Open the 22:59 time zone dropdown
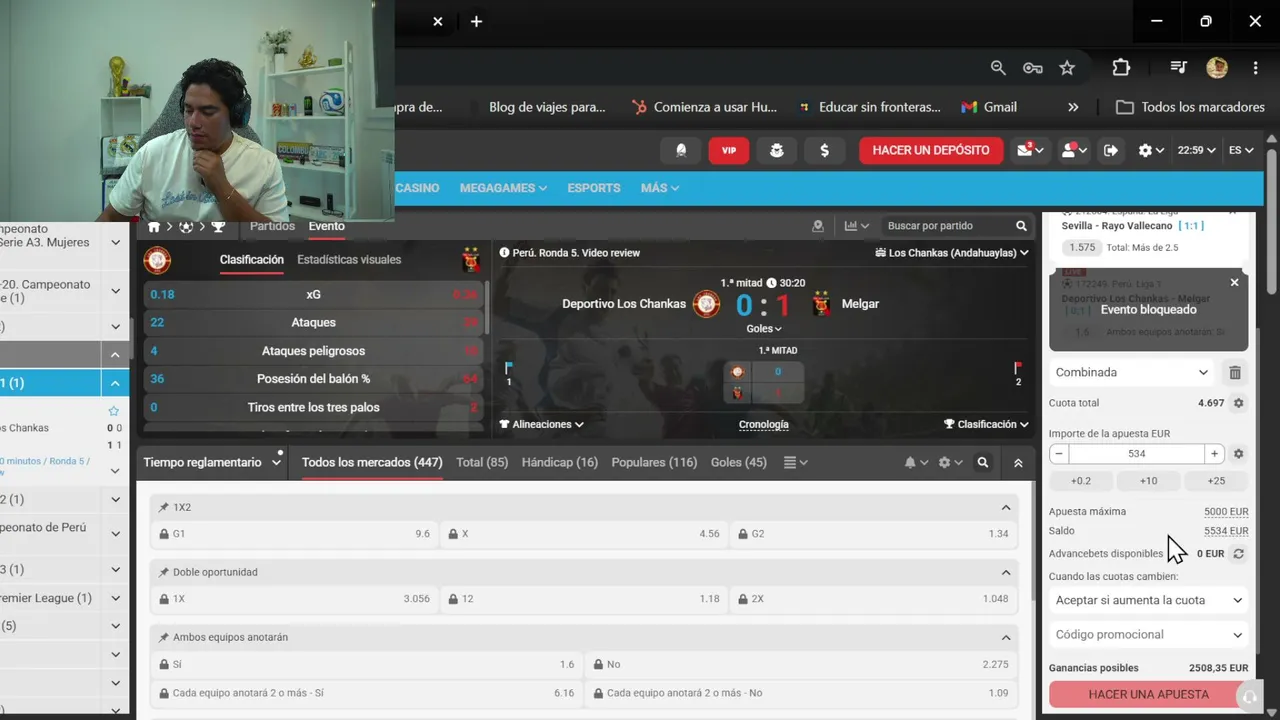 1196,150
